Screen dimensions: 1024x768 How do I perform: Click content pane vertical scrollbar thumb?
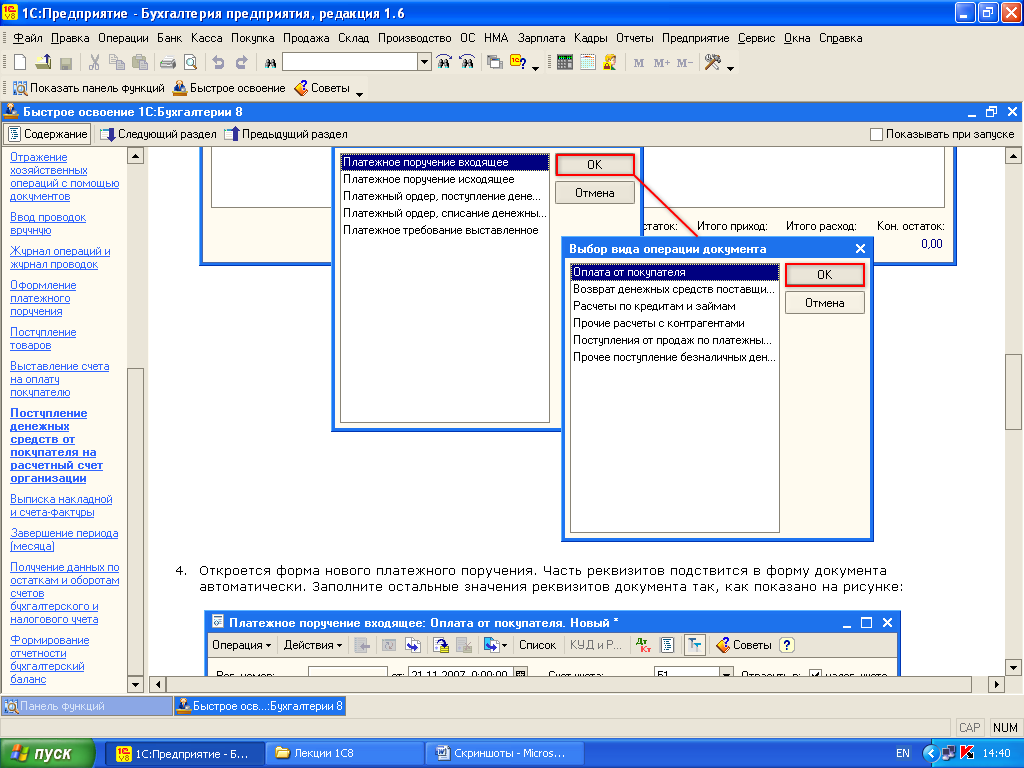tap(1013, 391)
